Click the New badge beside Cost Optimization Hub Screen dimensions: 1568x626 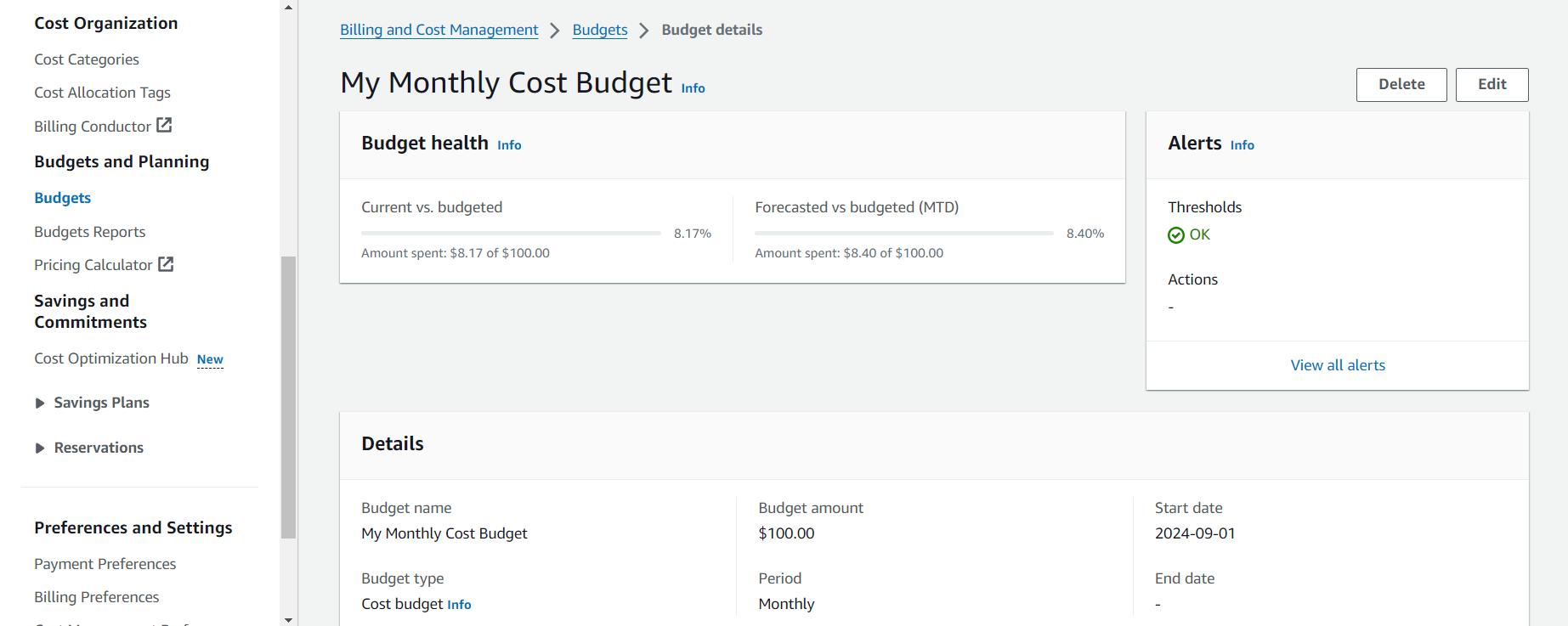pos(210,359)
